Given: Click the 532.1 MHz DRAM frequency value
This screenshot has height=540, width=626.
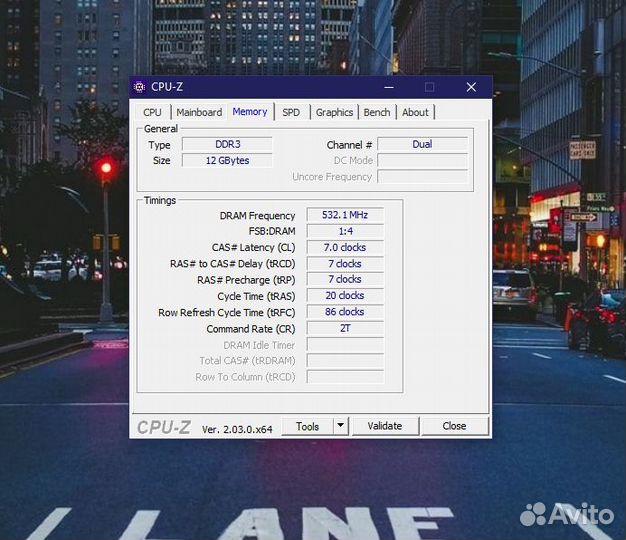Looking at the screenshot, I should click(345, 215).
